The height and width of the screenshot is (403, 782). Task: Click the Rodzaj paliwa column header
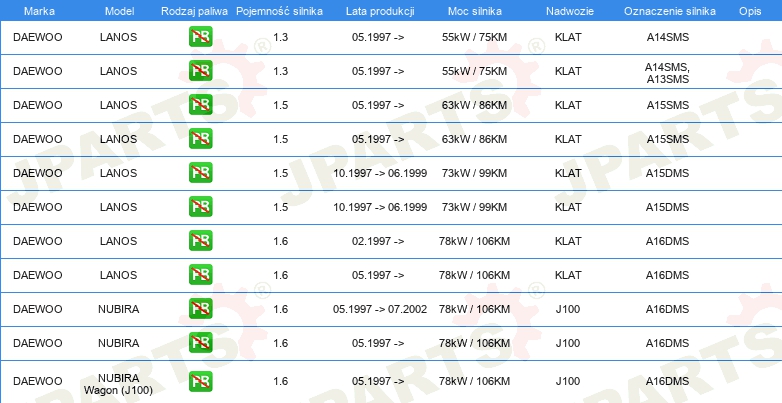click(x=194, y=11)
